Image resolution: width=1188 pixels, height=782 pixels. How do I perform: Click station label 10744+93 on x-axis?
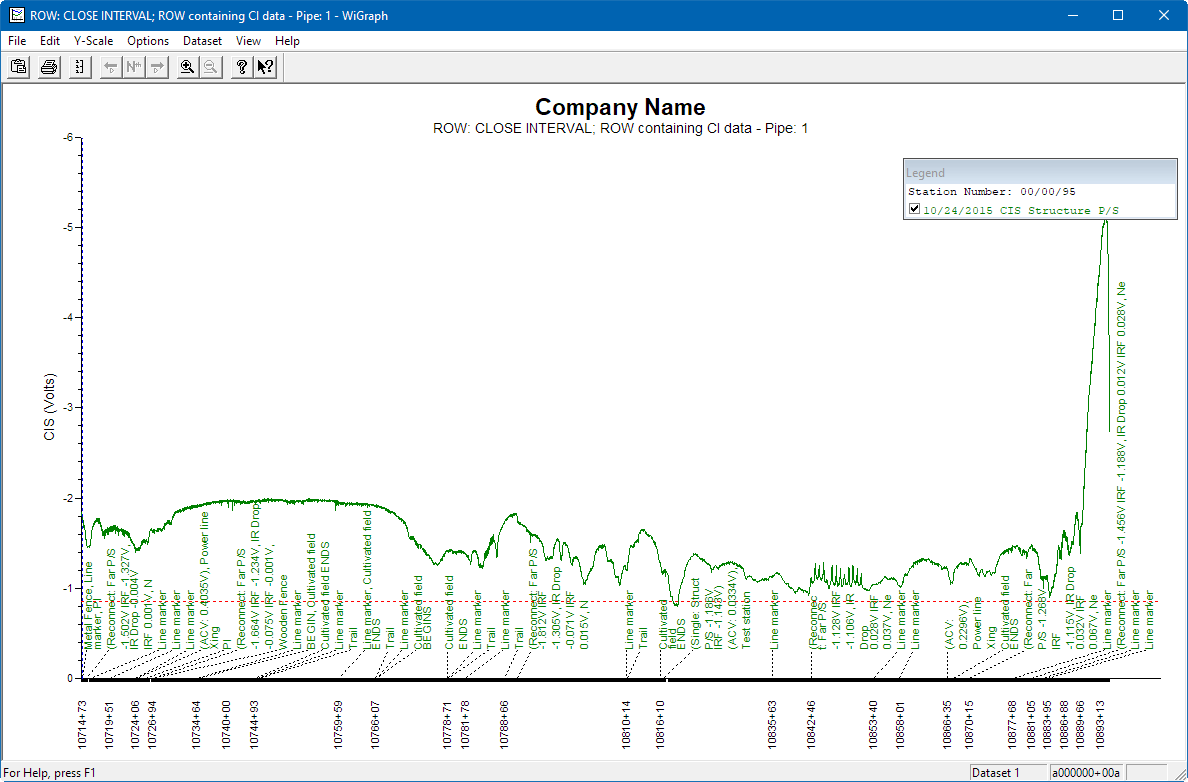coord(254,724)
